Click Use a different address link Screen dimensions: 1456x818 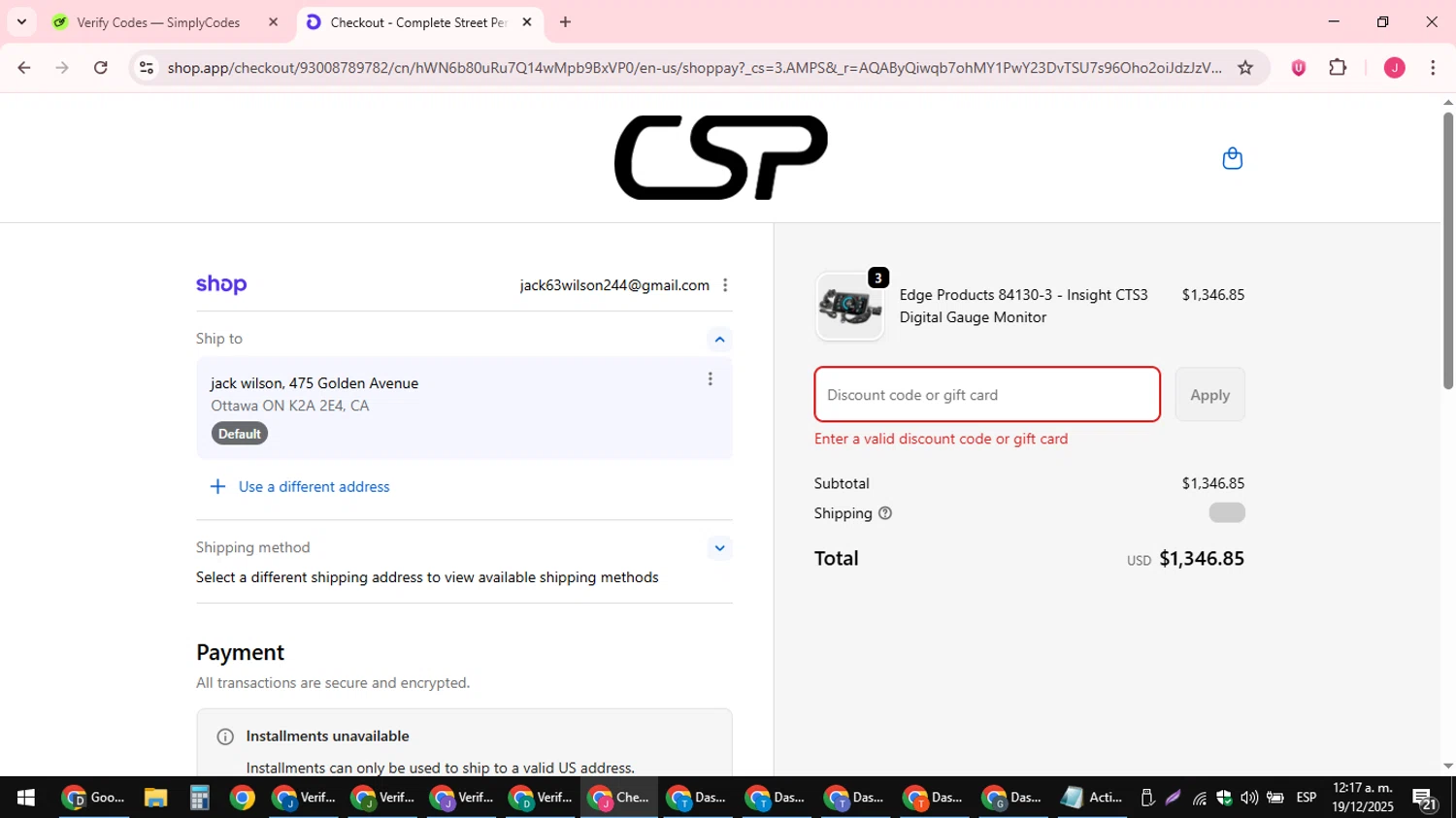point(314,487)
